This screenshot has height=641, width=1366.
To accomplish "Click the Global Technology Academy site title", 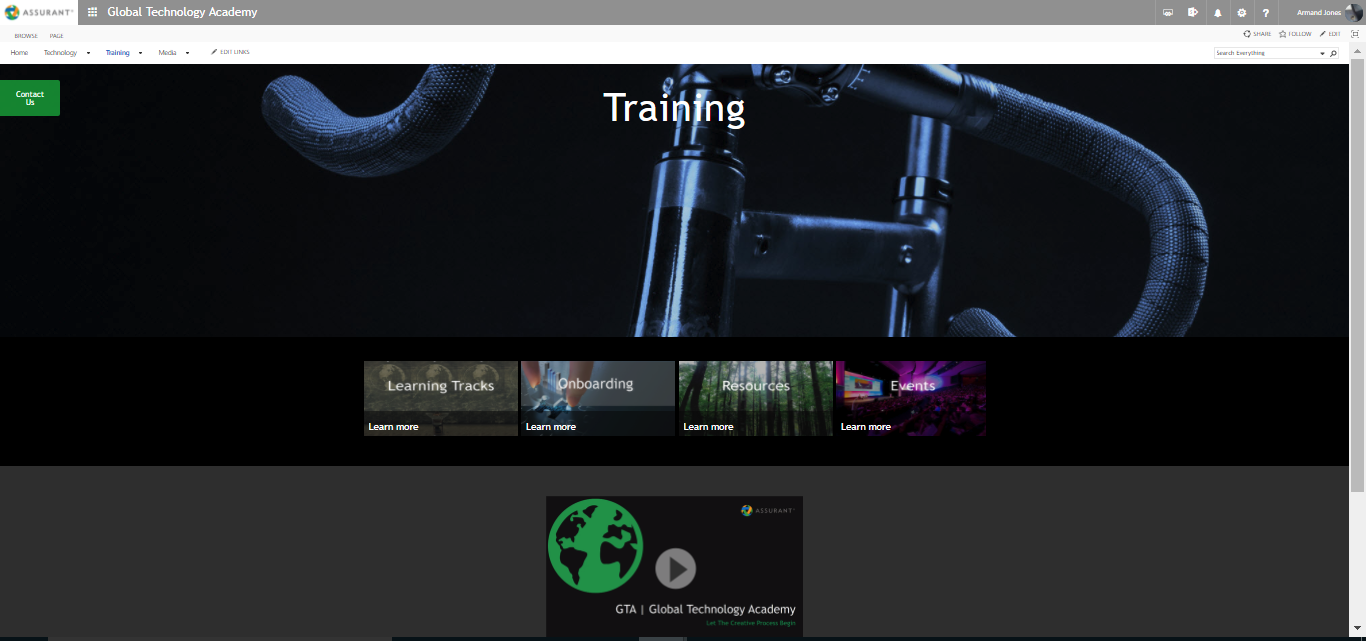I will click(182, 12).
